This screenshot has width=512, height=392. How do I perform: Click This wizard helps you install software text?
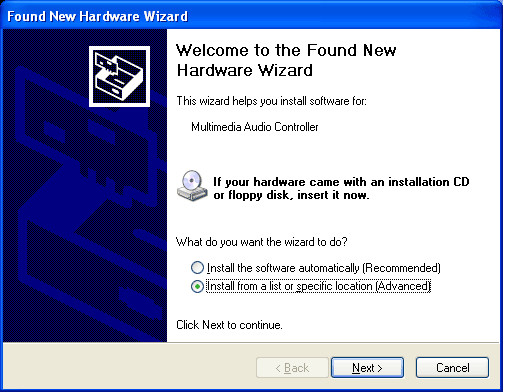[x=271, y=101]
